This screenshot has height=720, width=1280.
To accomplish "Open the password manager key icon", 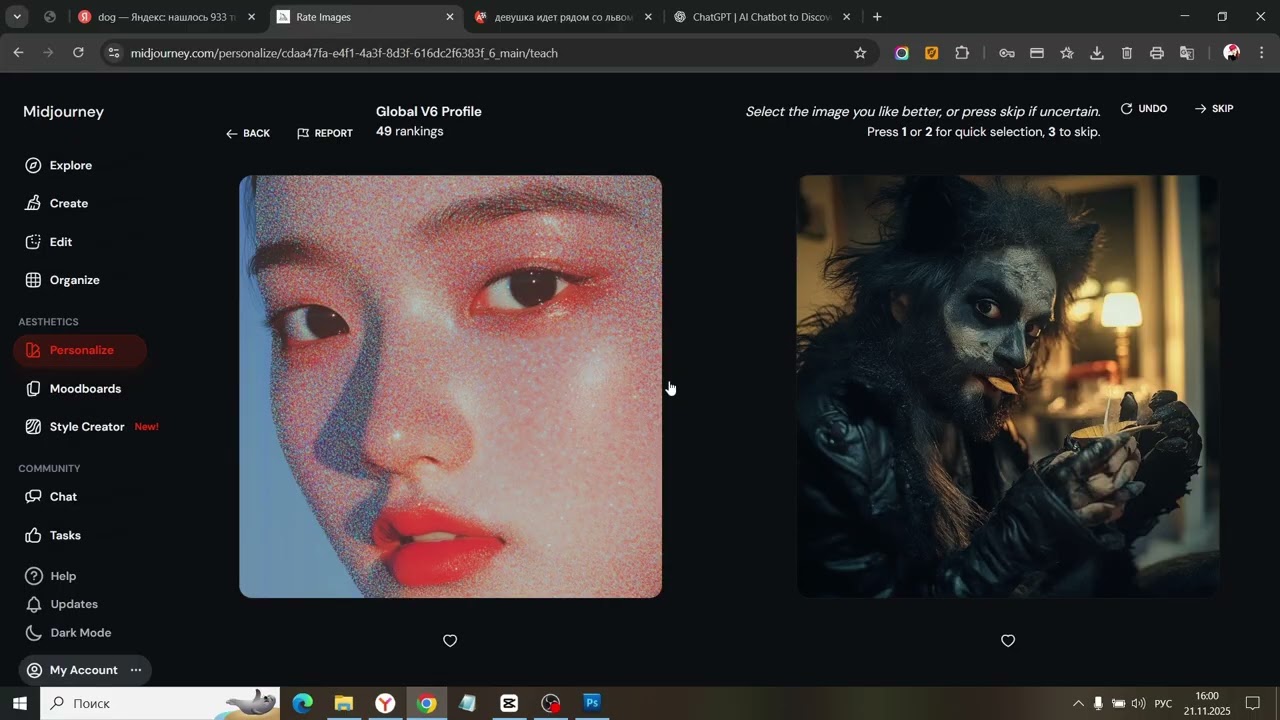I will [1007, 53].
